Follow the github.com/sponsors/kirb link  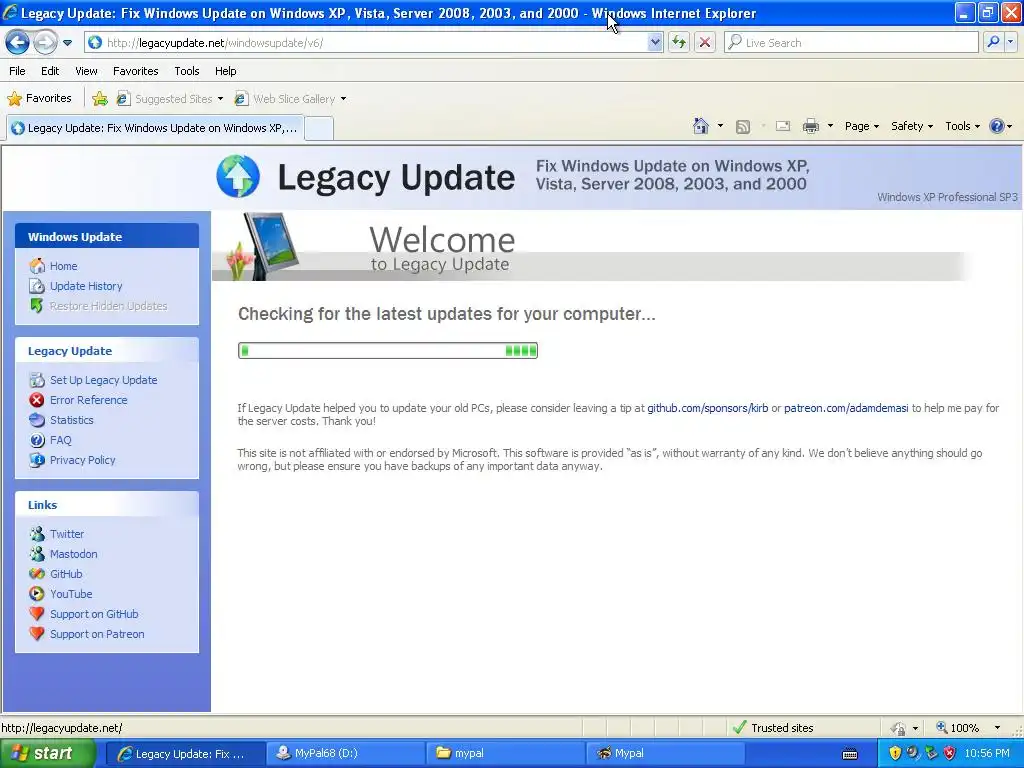(x=707, y=408)
